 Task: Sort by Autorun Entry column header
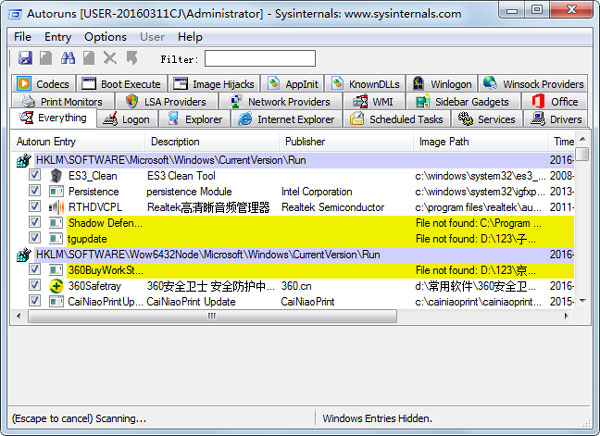(78, 141)
